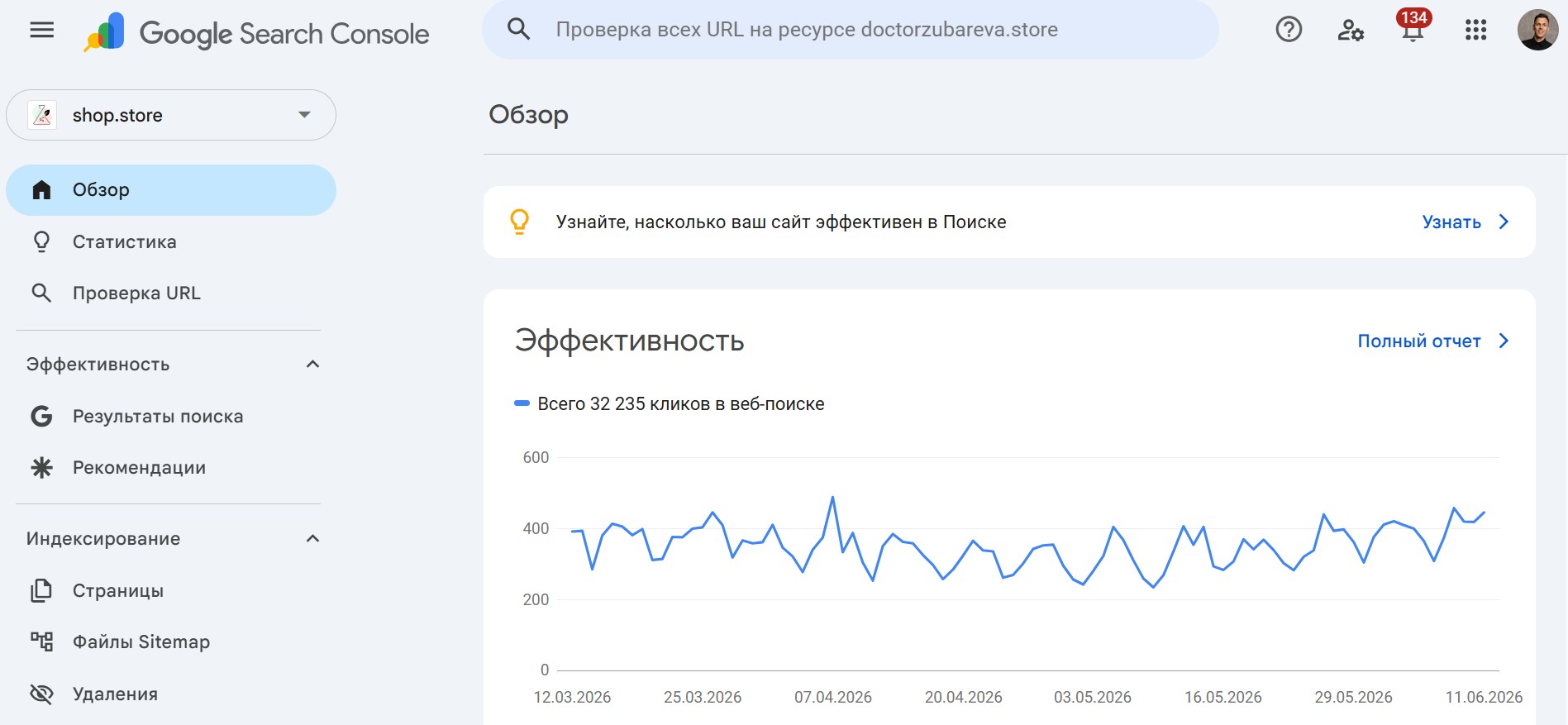1568x725 pixels.
Task: Open the account profile avatar
Action: pyautogui.click(x=1537, y=30)
